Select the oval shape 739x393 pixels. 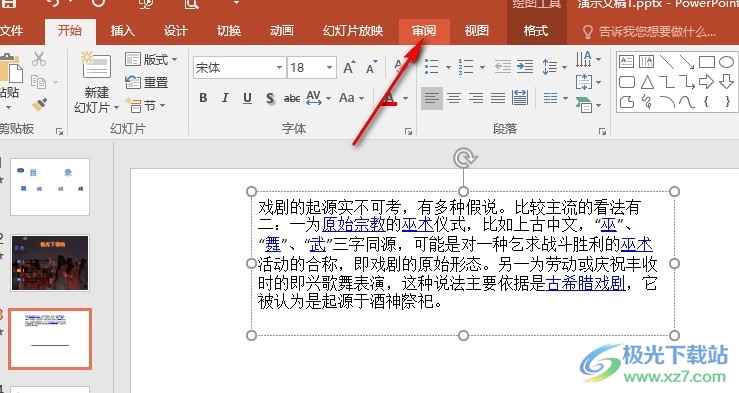(x=727, y=62)
